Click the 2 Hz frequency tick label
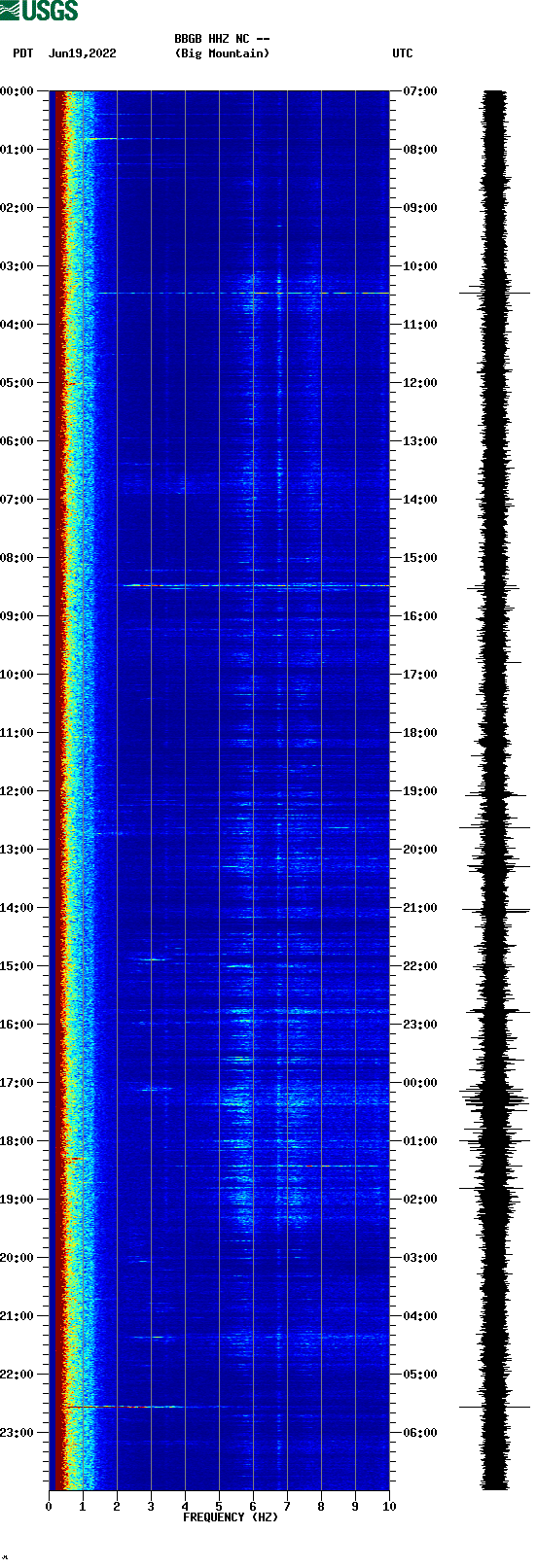Viewport: 537px width, 1568px height. pyautogui.click(x=117, y=1507)
